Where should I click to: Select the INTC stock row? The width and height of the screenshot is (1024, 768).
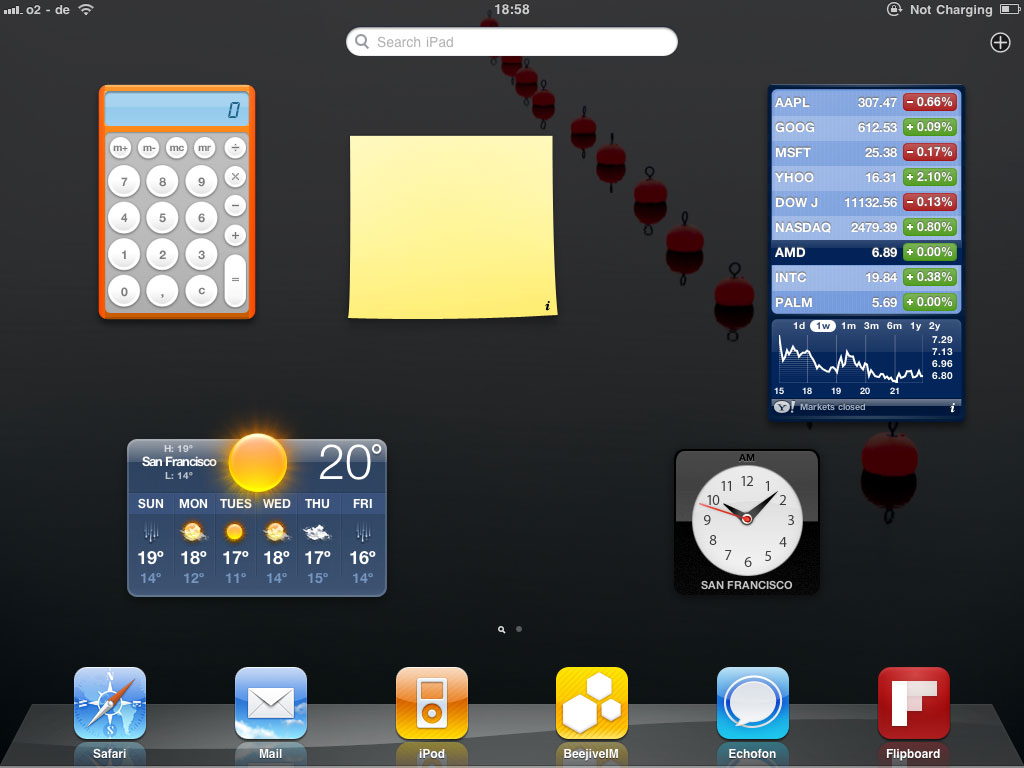(866, 277)
